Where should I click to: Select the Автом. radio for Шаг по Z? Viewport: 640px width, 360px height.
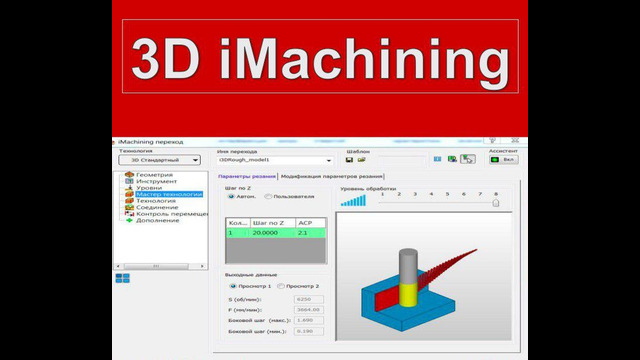click(231, 196)
